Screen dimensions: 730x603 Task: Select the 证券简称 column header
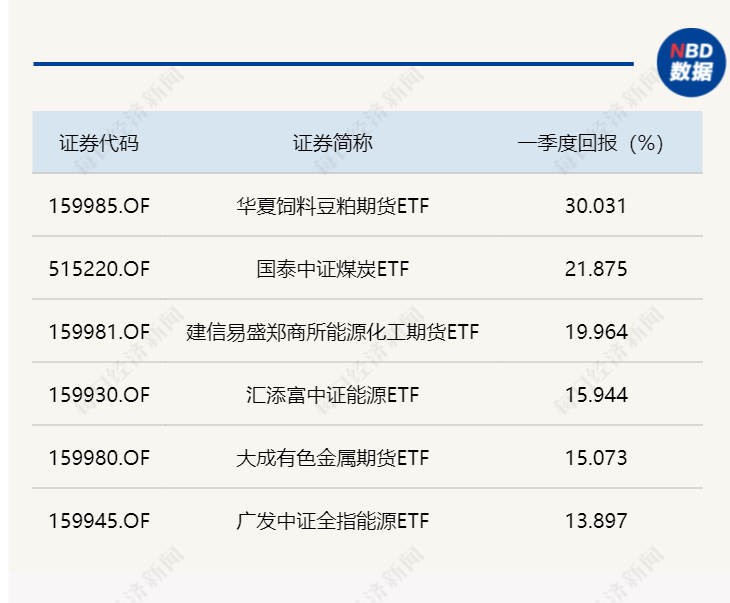click(x=332, y=143)
